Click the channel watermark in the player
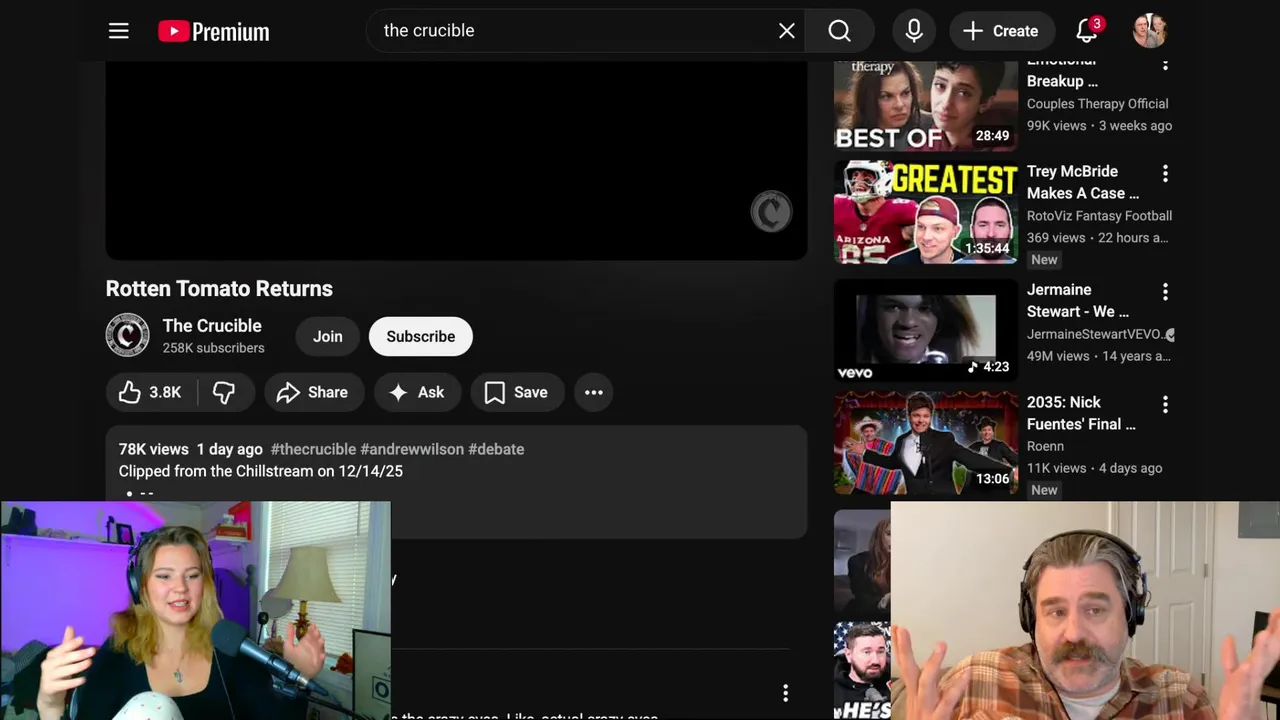This screenshot has height=720, width=1280. coord(771,212)
